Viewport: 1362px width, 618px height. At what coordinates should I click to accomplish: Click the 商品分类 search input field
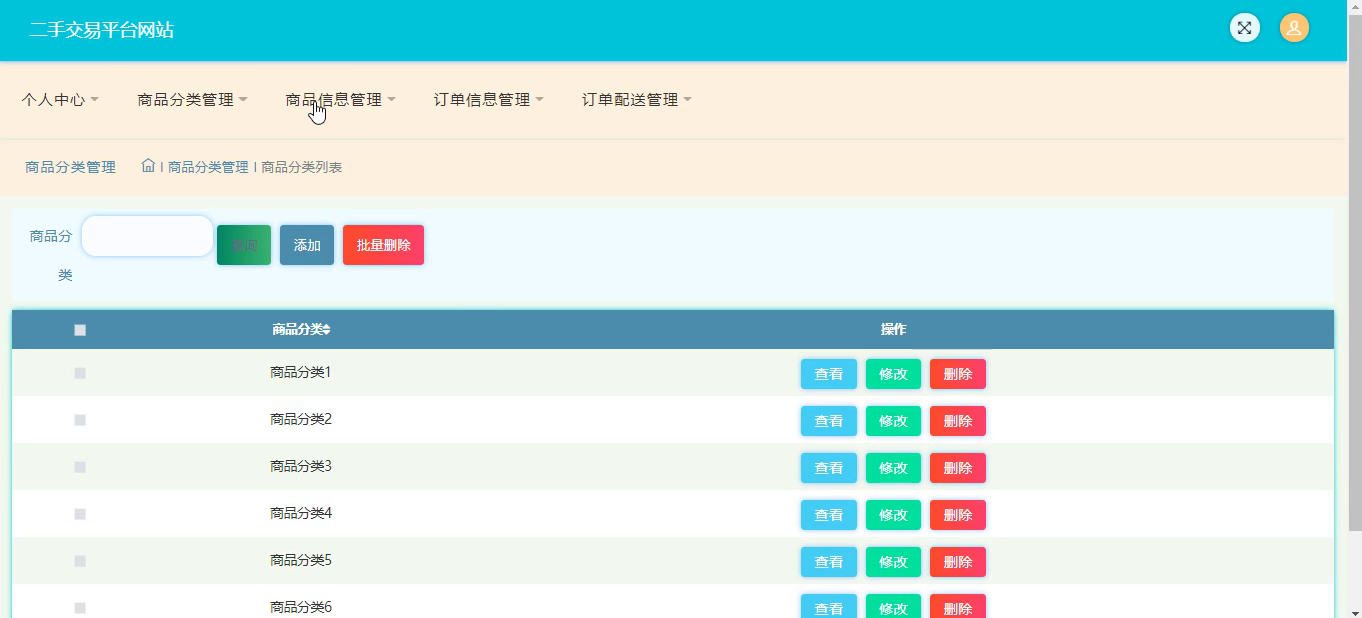[x=147, y=236]
